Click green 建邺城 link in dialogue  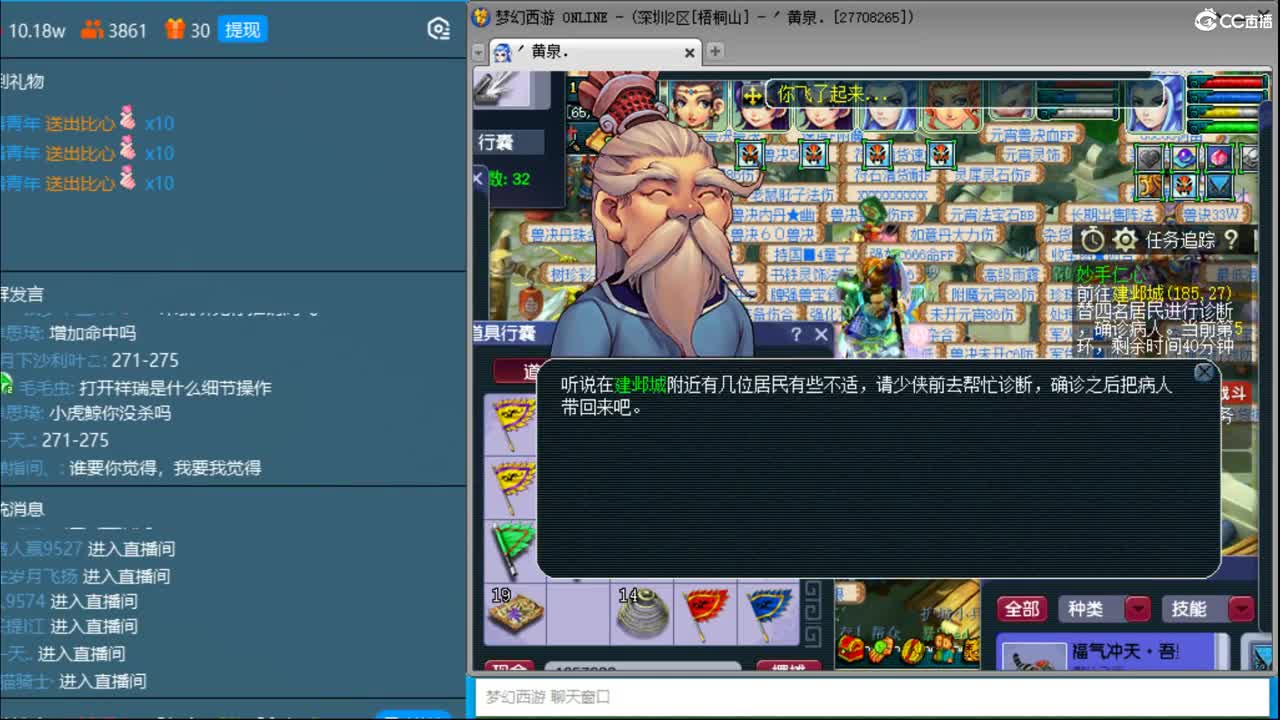[x=640, y=384]
